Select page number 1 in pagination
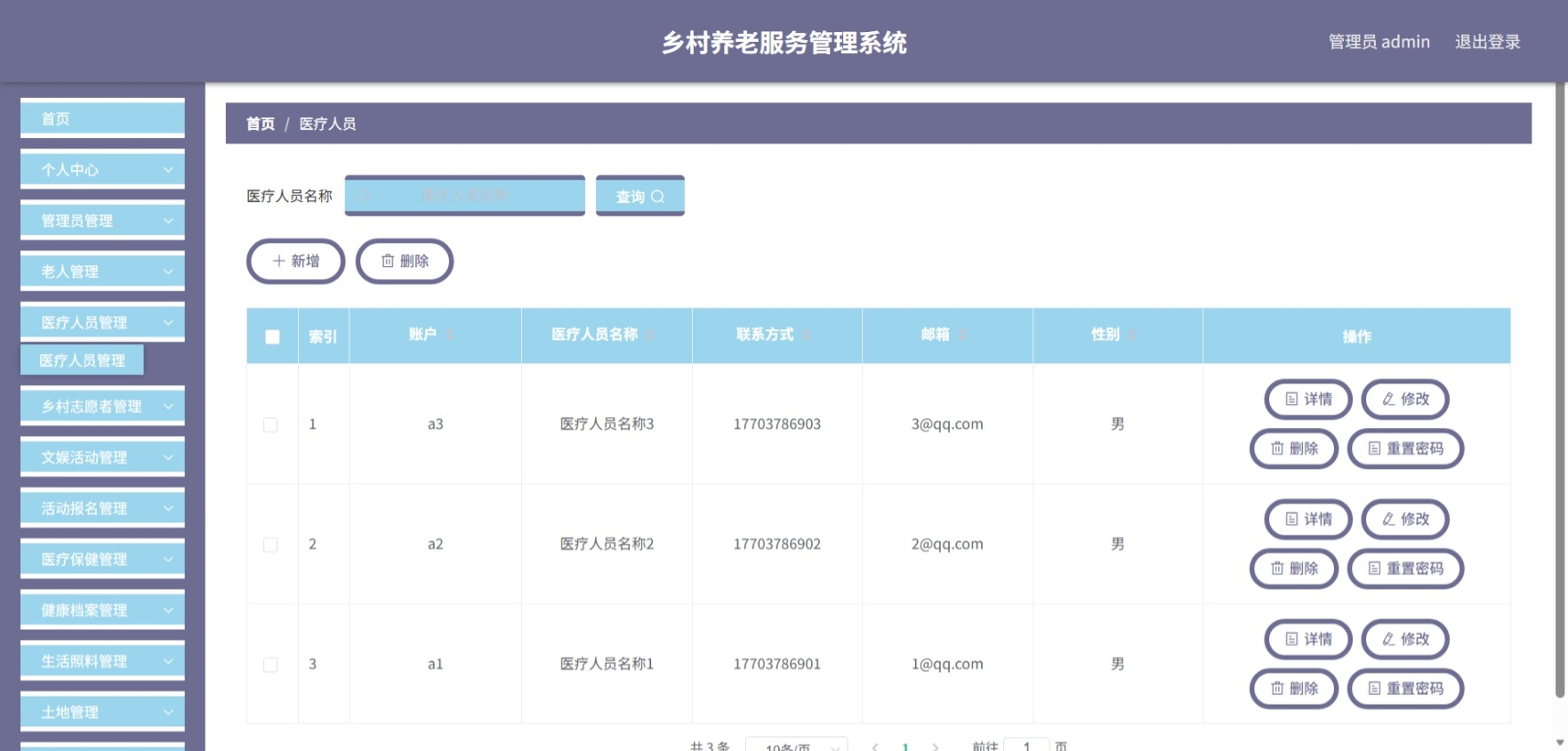 click(905, 747)
